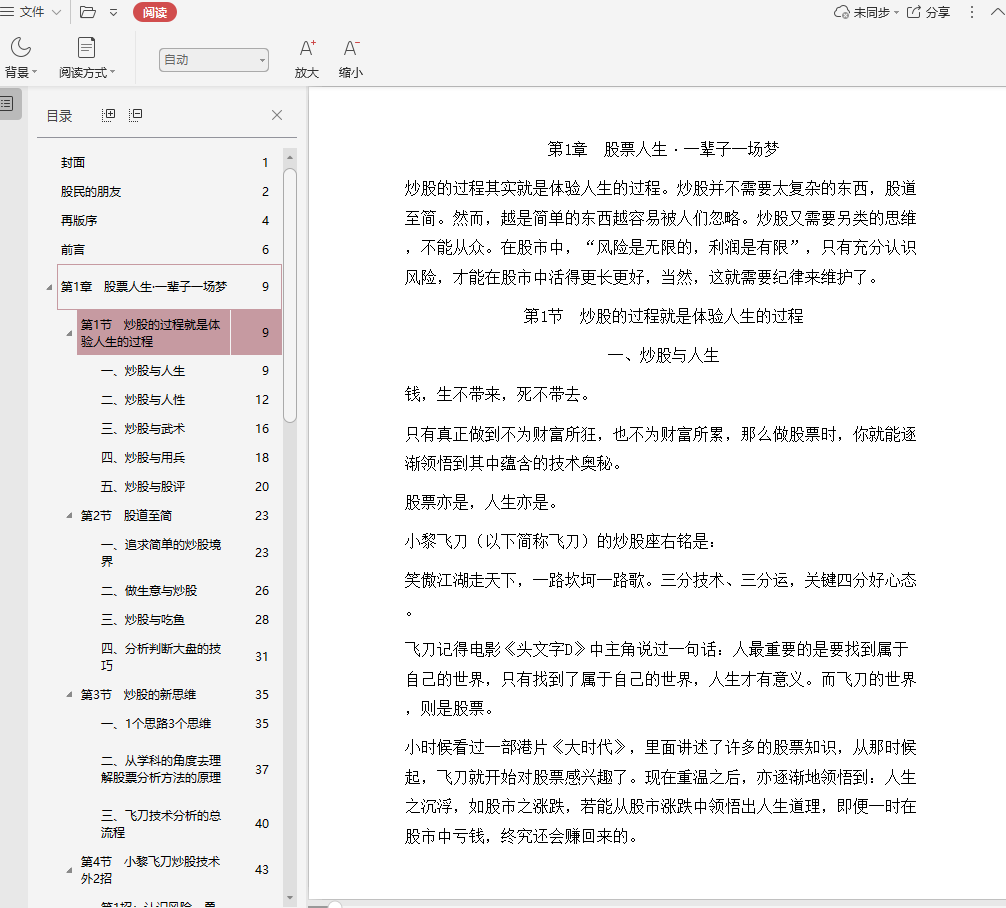The width and height of the screenshot is (1006, 908).
Task: Click the line 股票亦是，人生亦是。
Action: [482, 502]
